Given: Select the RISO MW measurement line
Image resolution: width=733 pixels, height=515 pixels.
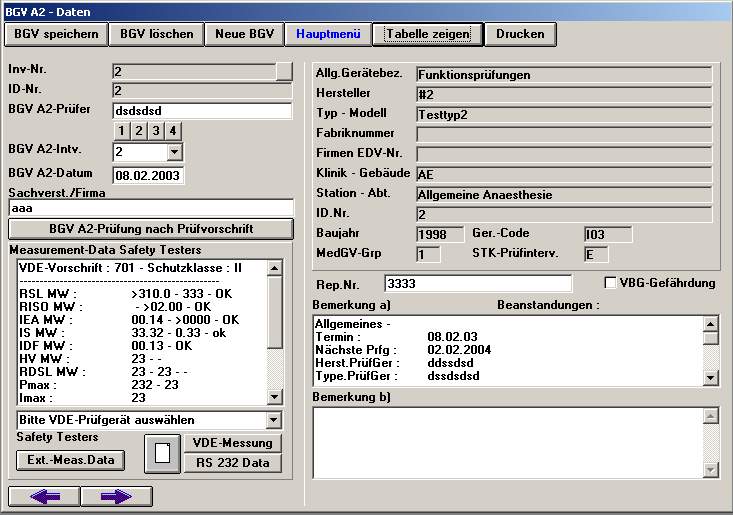Looking at the screenshot, I should 115,307.
